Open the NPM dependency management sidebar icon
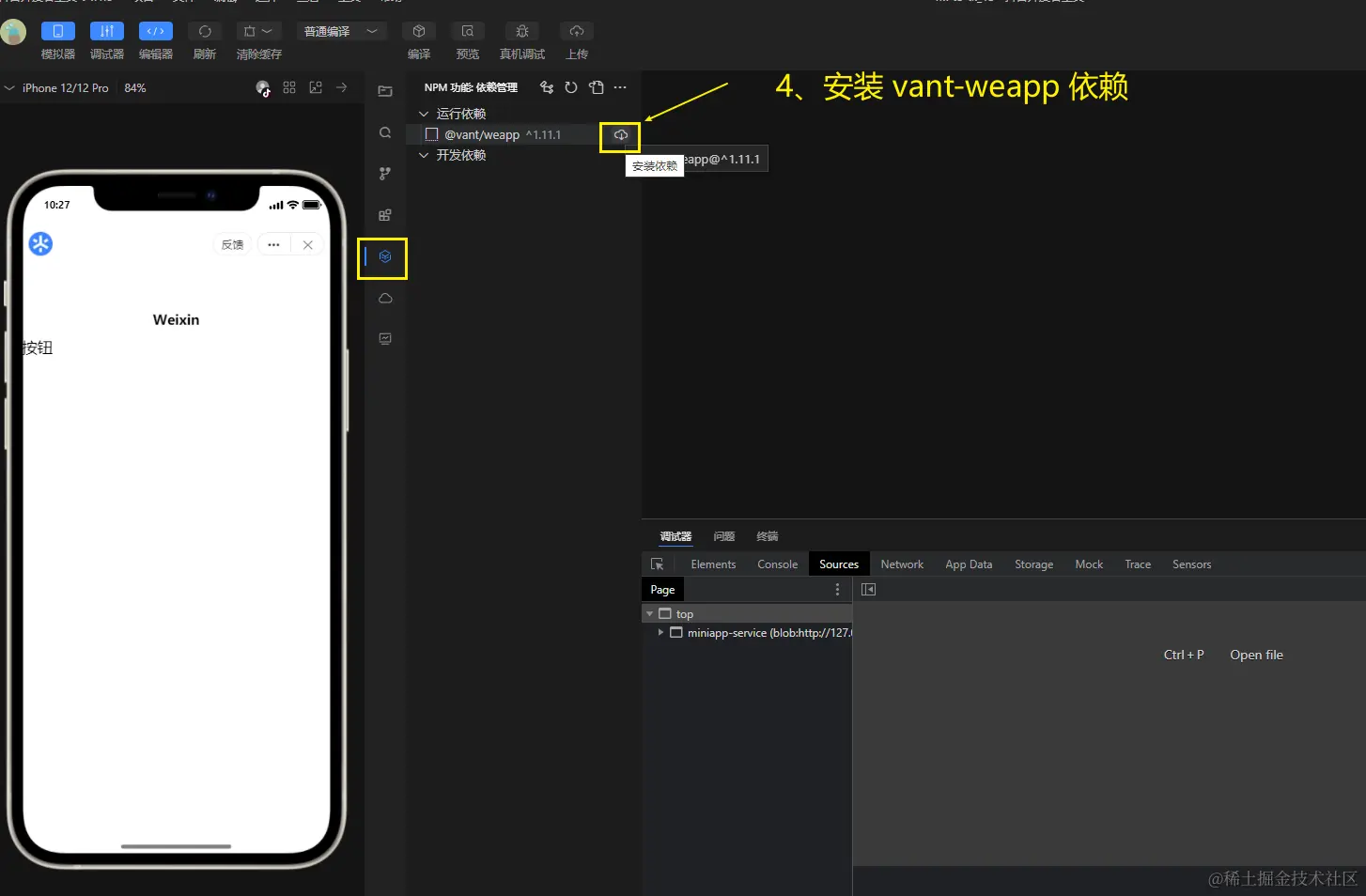 (385, 256)
